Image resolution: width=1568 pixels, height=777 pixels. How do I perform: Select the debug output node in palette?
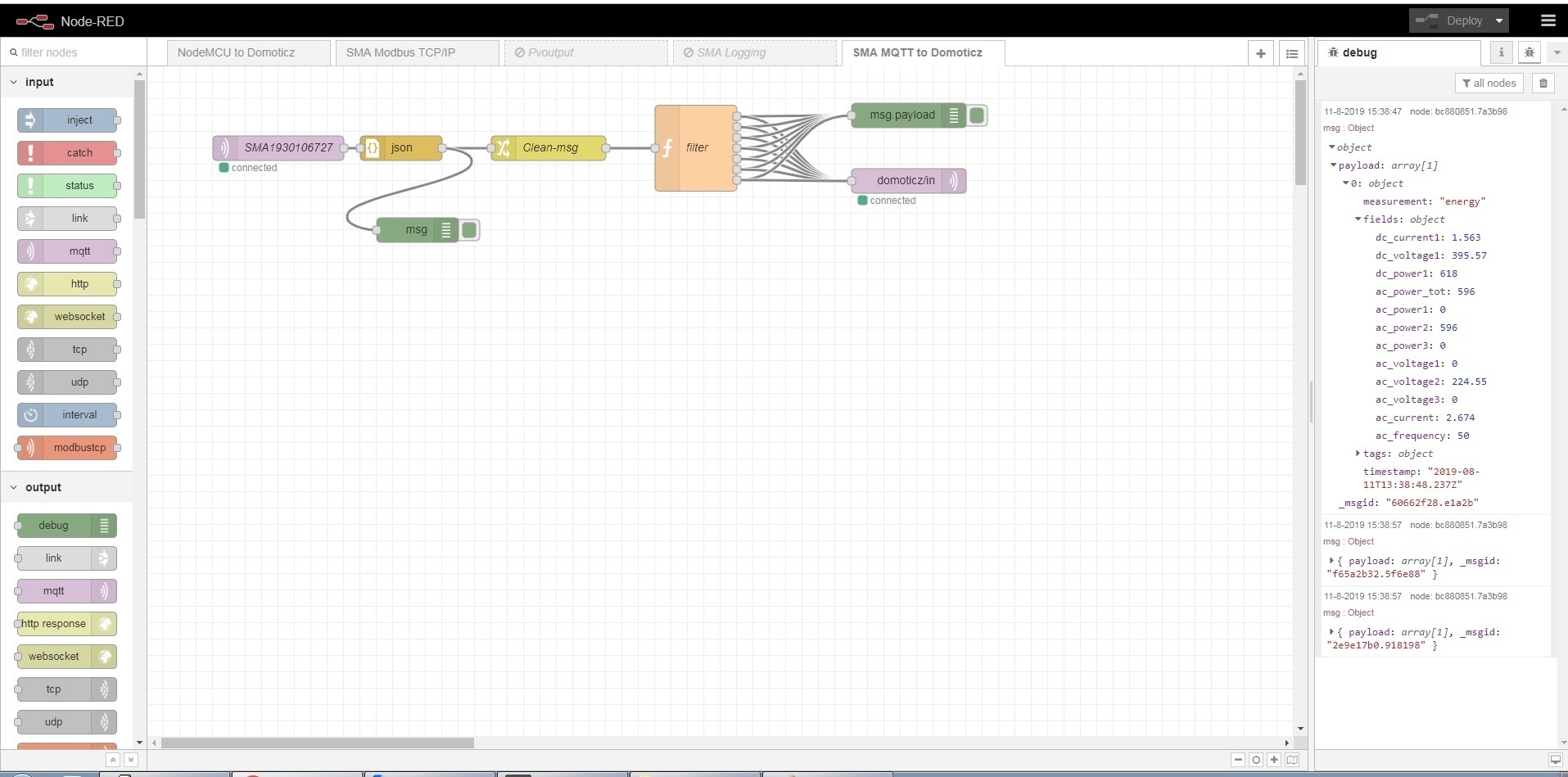67,526
